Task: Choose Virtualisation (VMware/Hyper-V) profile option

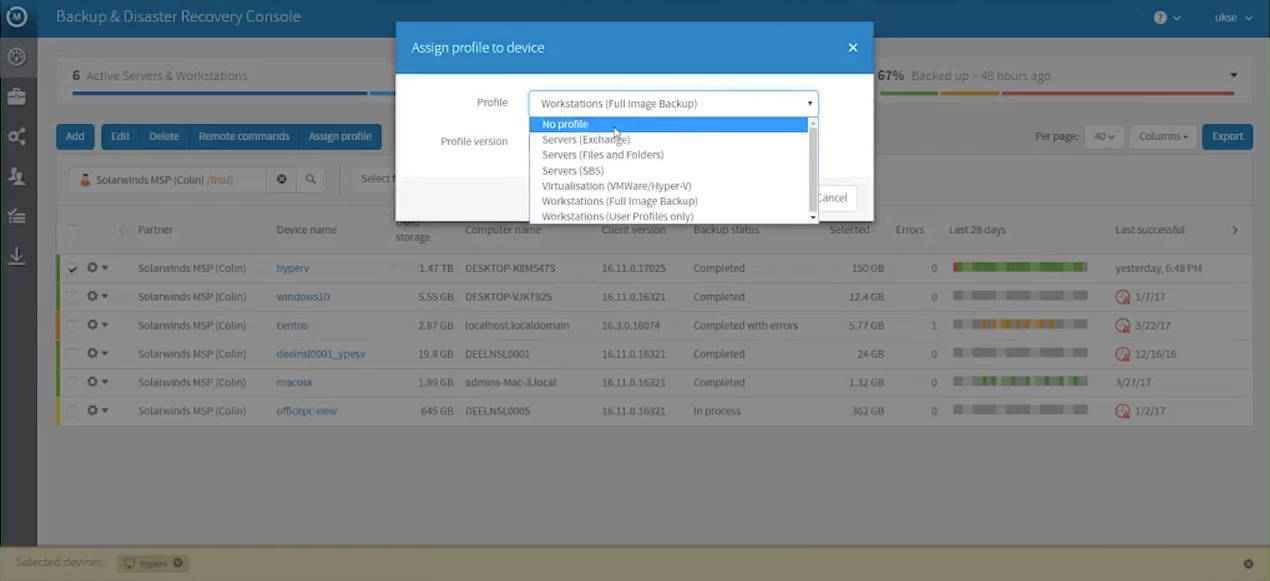Action: tap(616, 186)
